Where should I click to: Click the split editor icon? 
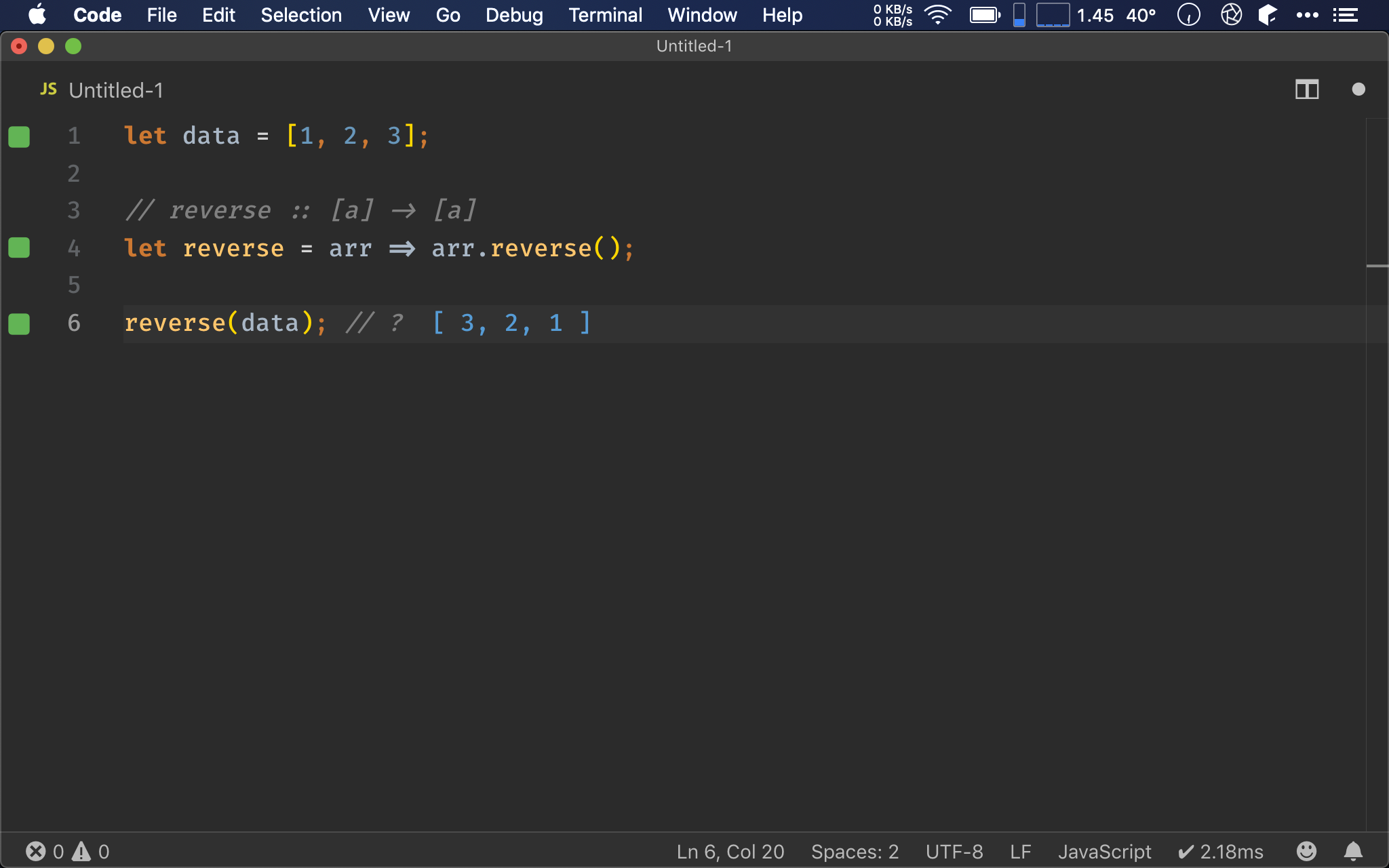(x=1306, y=90)
